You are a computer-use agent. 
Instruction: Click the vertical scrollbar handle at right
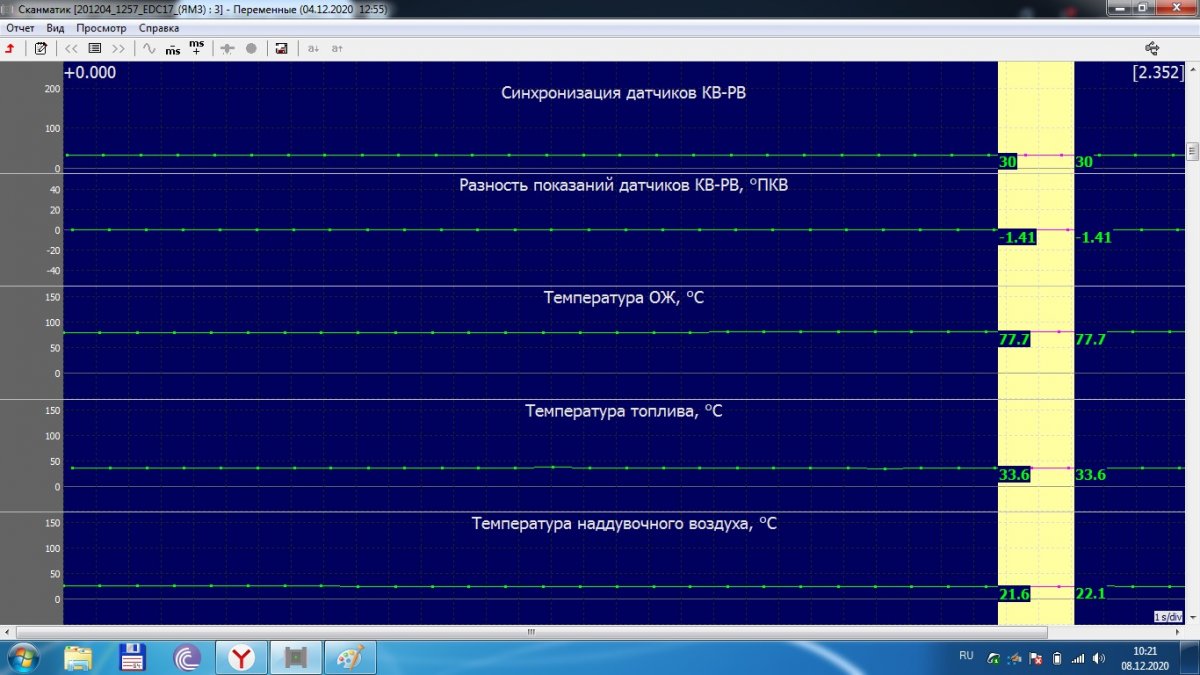[1192, 152]
